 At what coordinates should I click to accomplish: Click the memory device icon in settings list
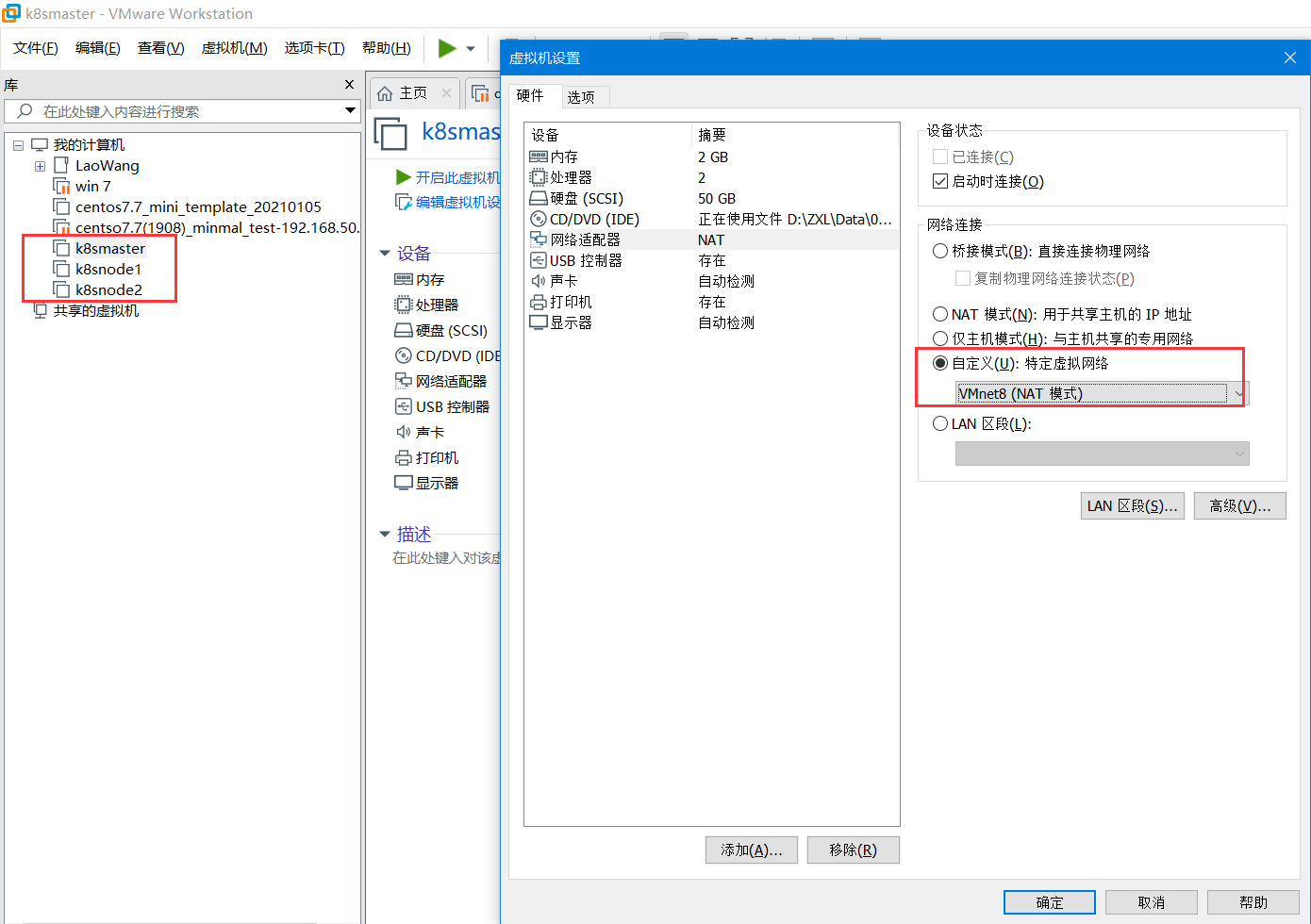tap(539, 157)
